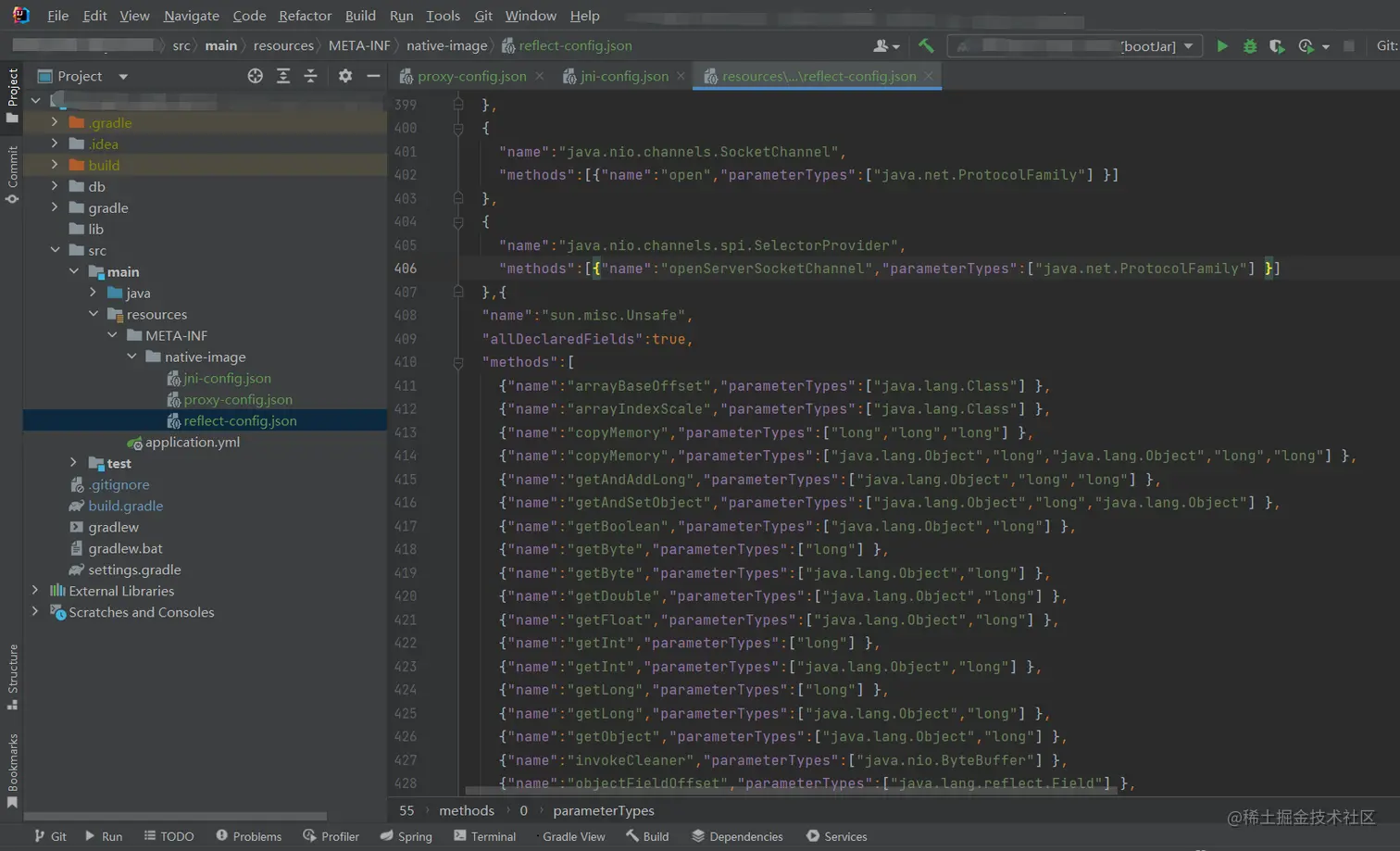The image size is (1400, 851).
Task: Open the Commit side tool tab
Action: pyautogui.click(x=12, y=174)
